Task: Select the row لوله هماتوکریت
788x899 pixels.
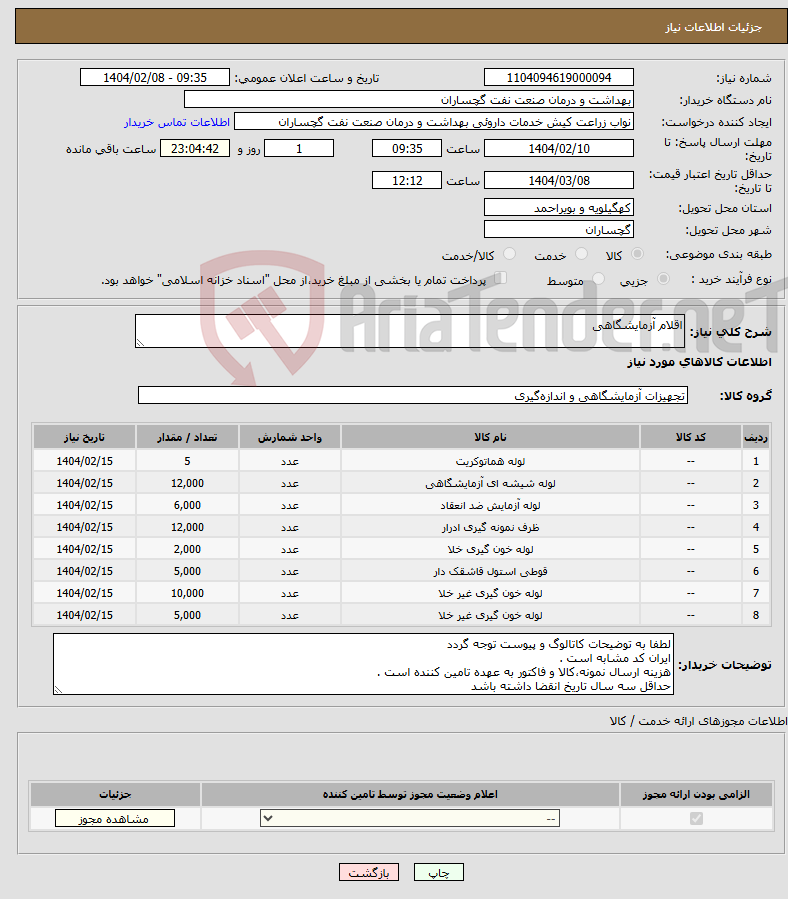Action: 402,461
